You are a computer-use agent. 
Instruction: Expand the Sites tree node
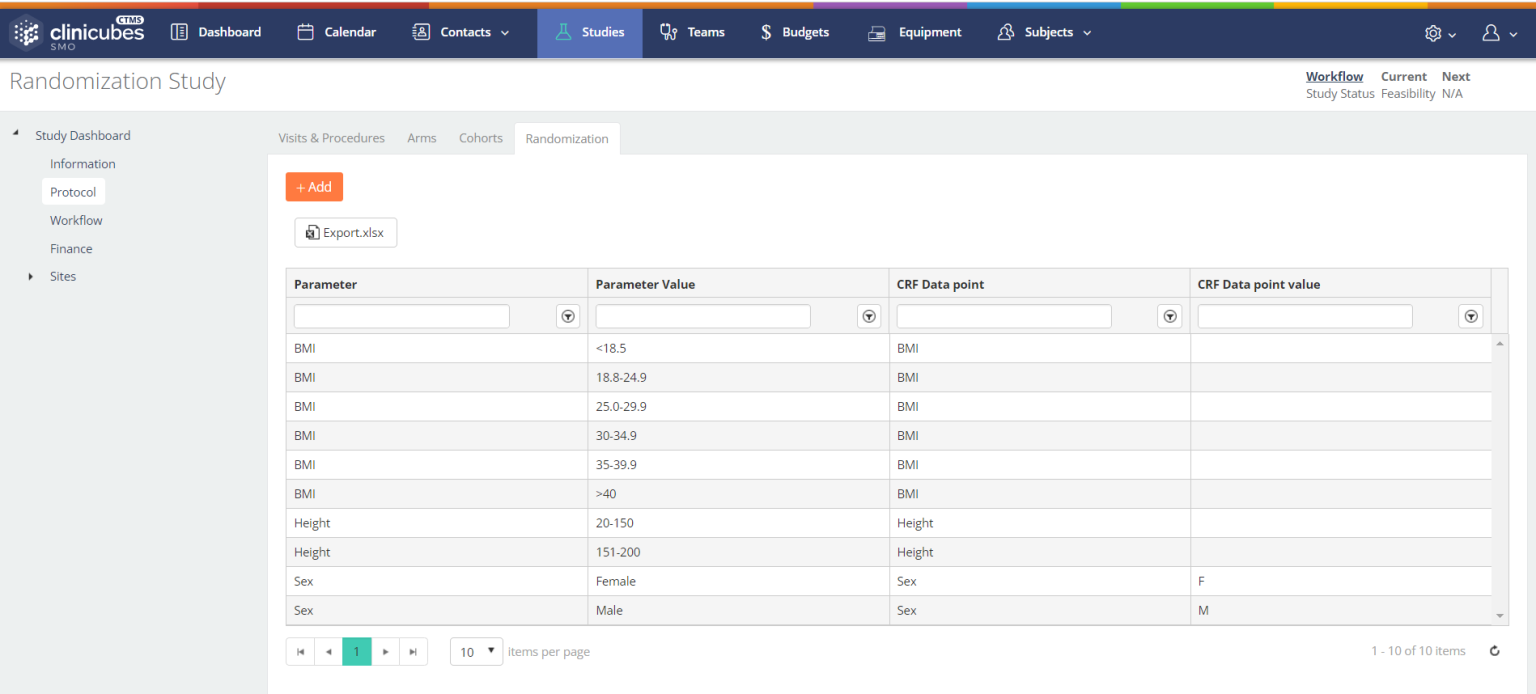click(31, 277)
